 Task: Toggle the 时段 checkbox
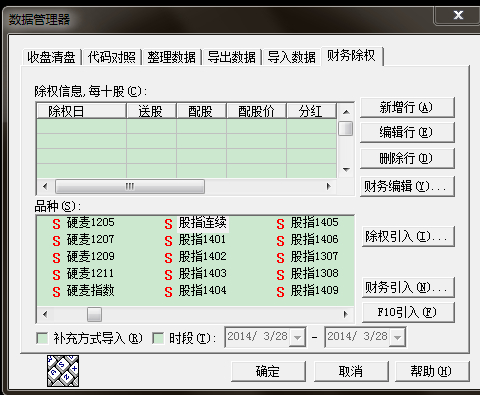(158, 338)
